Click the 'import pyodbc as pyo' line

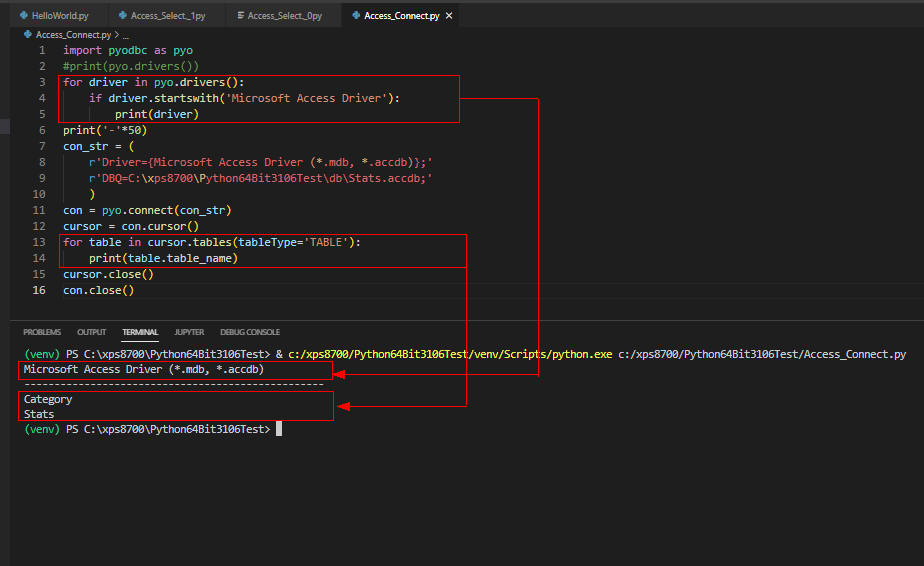[128, 50]
